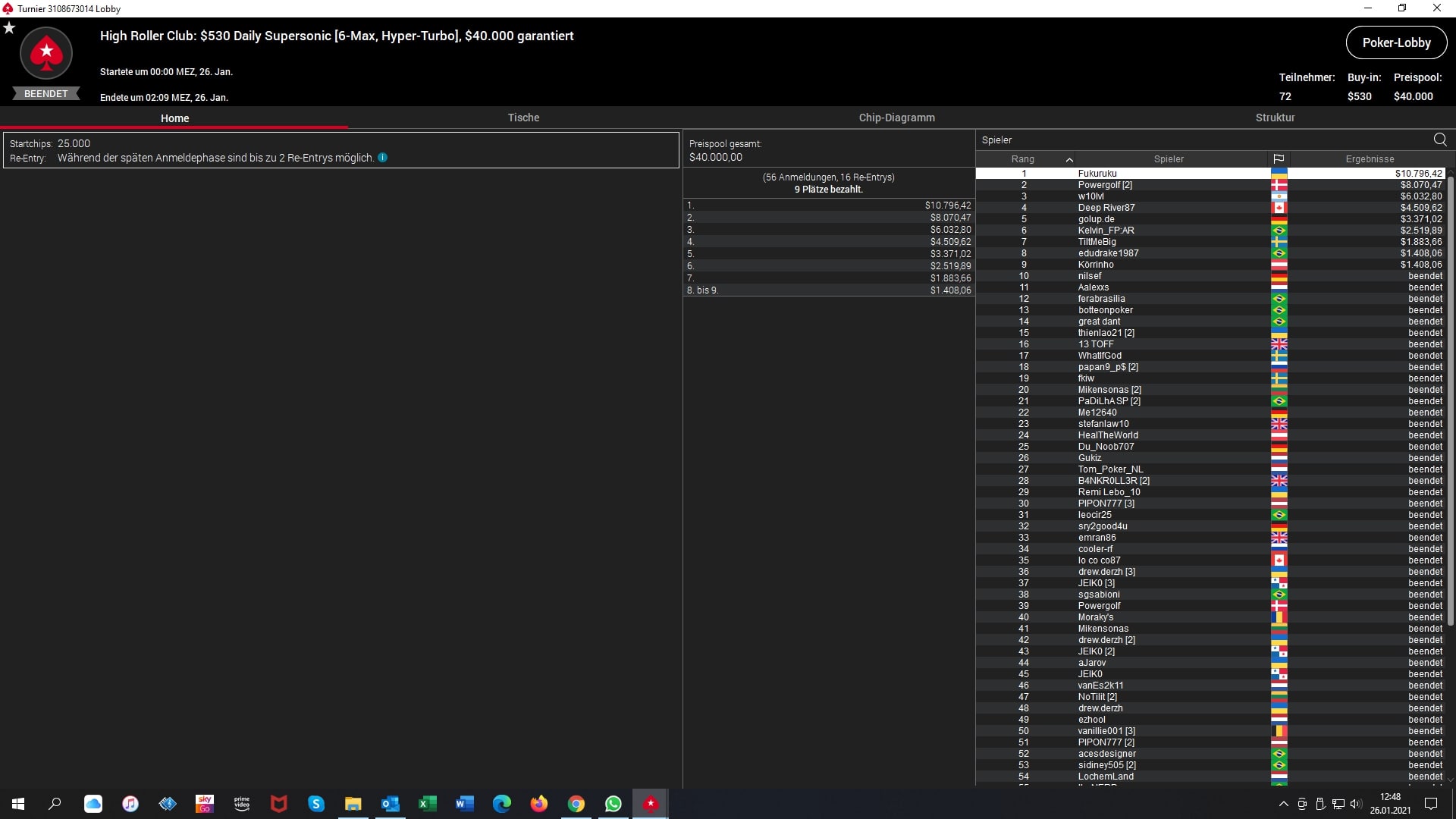Show hidden system tray icons

pyautogui.click(x=1283, y=804)
